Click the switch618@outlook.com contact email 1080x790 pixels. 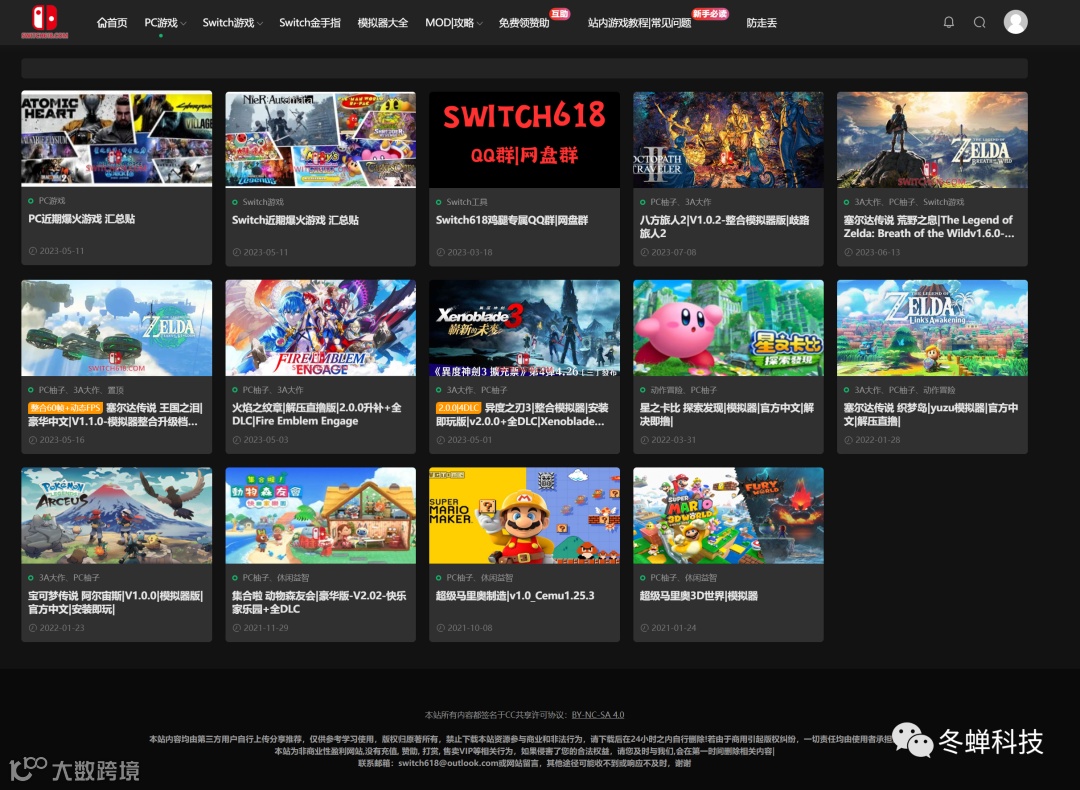point(448,763)
